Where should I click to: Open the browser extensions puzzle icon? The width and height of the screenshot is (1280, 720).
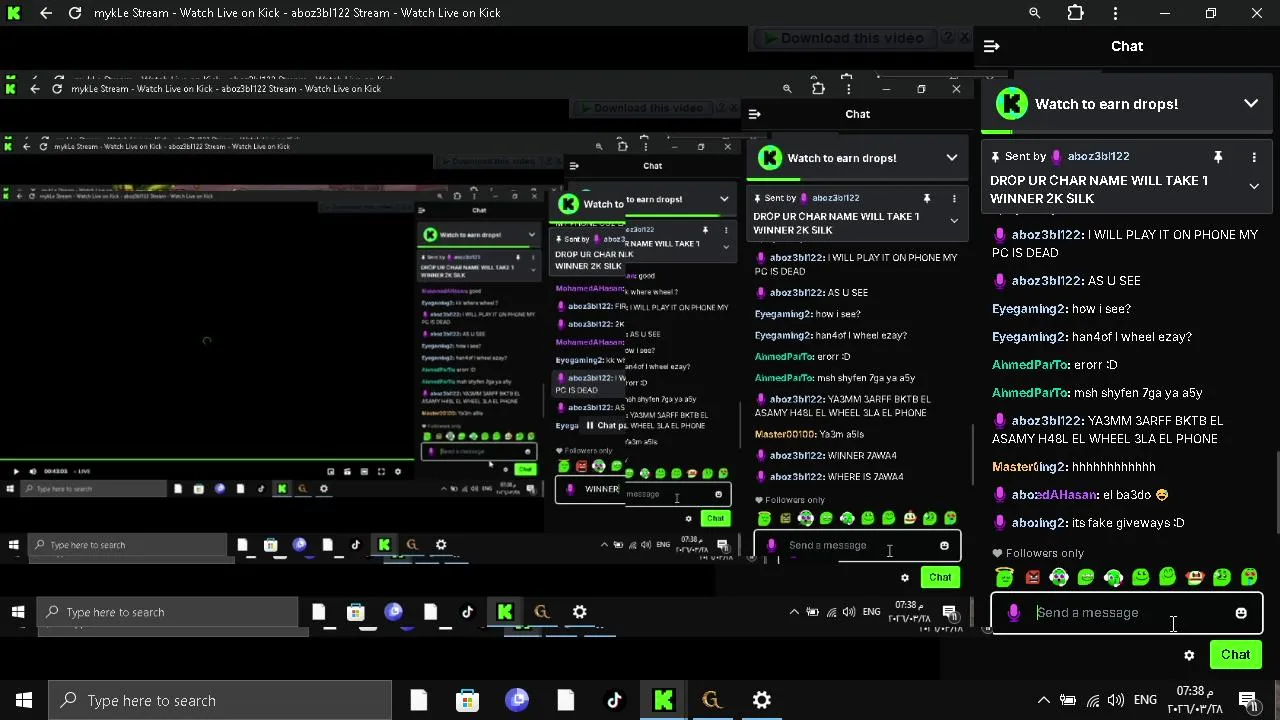coord(1075,13)
